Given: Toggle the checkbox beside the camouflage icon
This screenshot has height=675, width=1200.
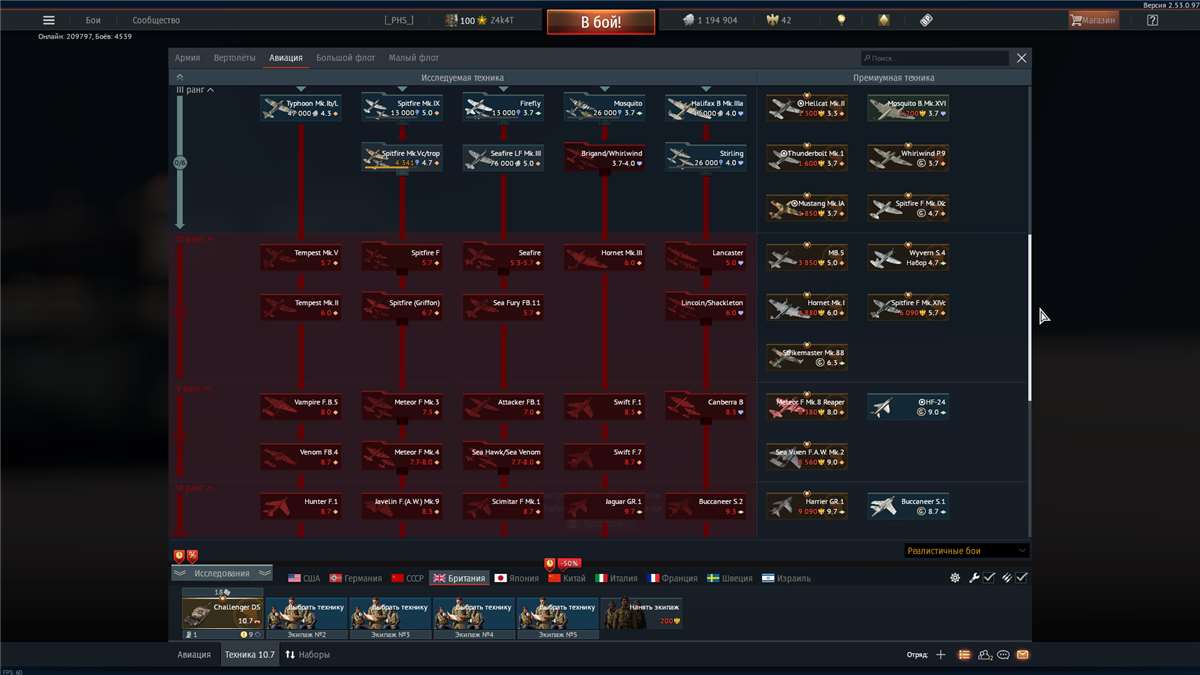Looking at the screenshot, I should point(1019,577).
